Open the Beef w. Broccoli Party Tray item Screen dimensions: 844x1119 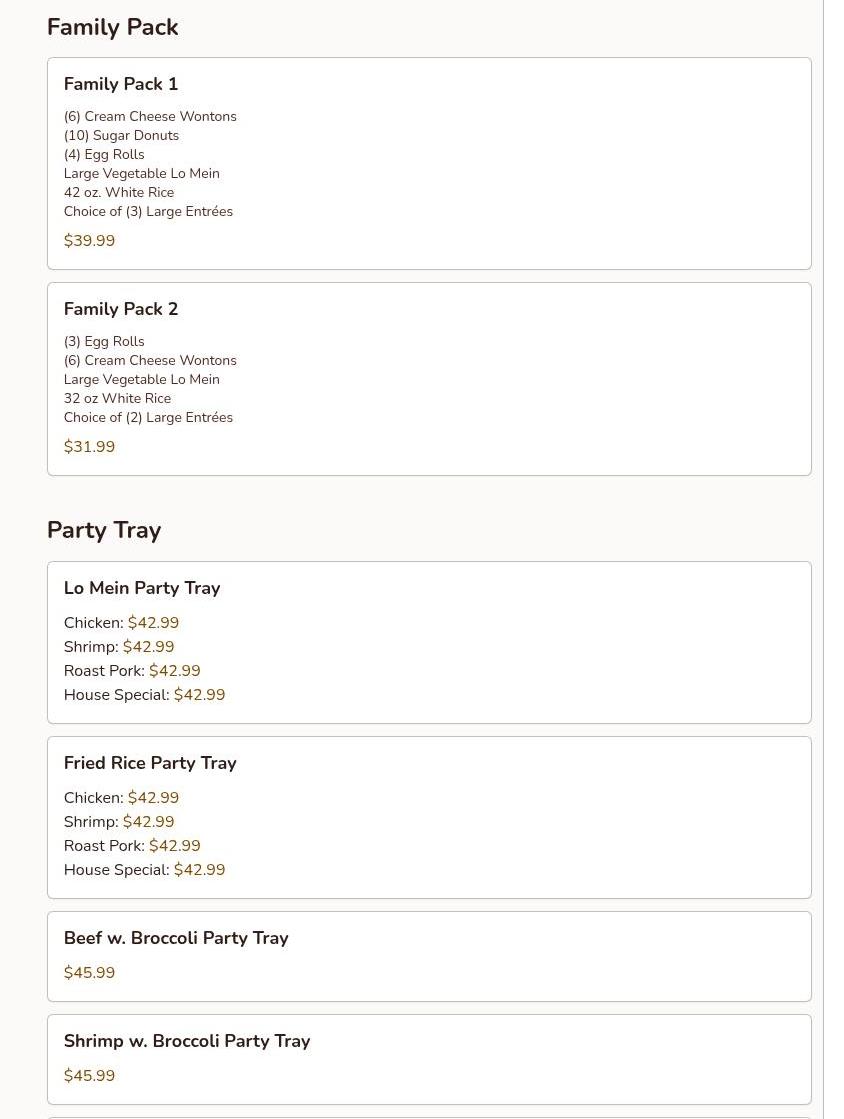click(176, 938)
